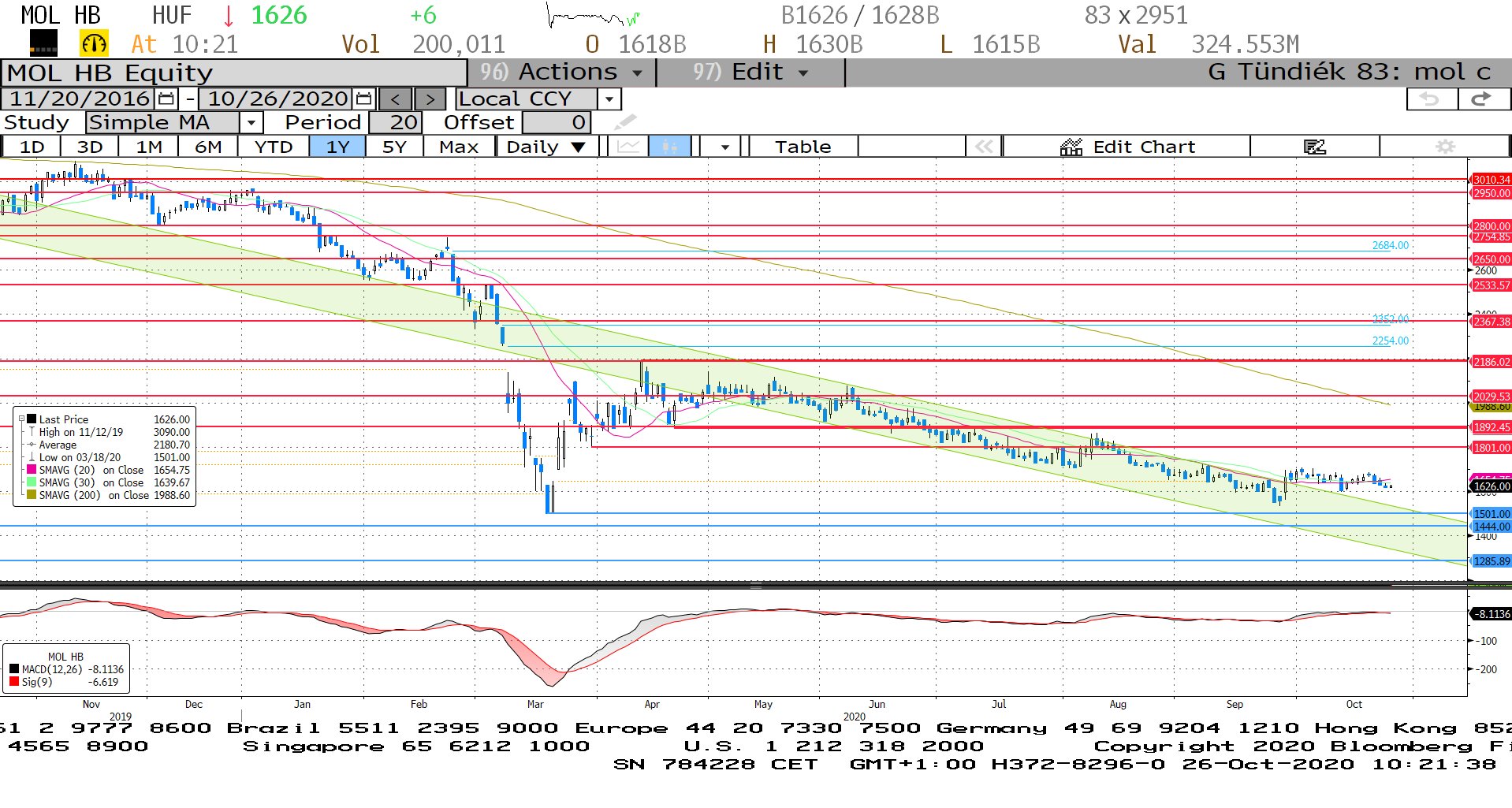Open the annotations pencil-list icon
The width and height of the screenshot is (1512, 808).
click(x=1314, y=147)
